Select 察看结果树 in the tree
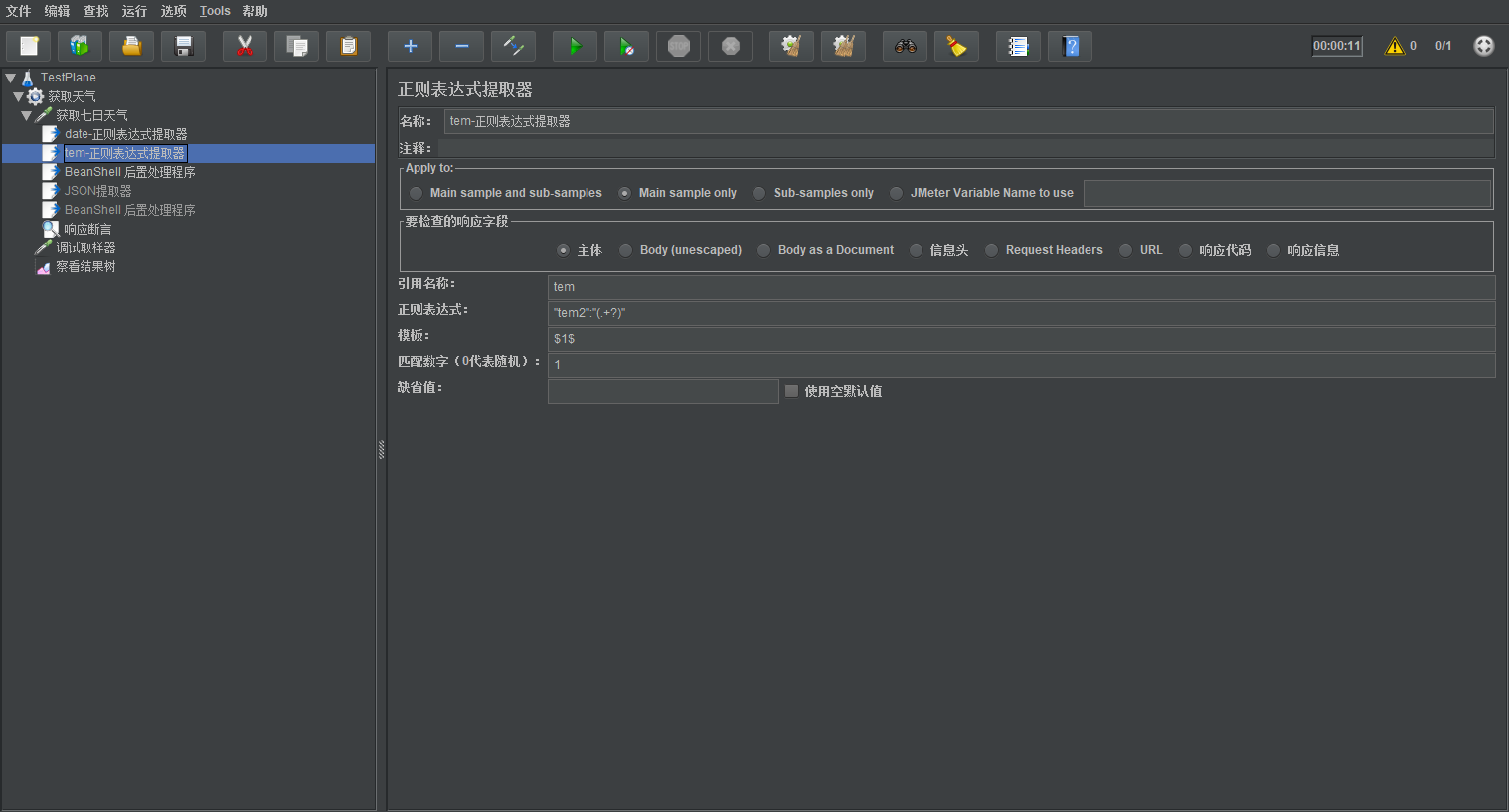1509x812 pixels. point(85,266)
